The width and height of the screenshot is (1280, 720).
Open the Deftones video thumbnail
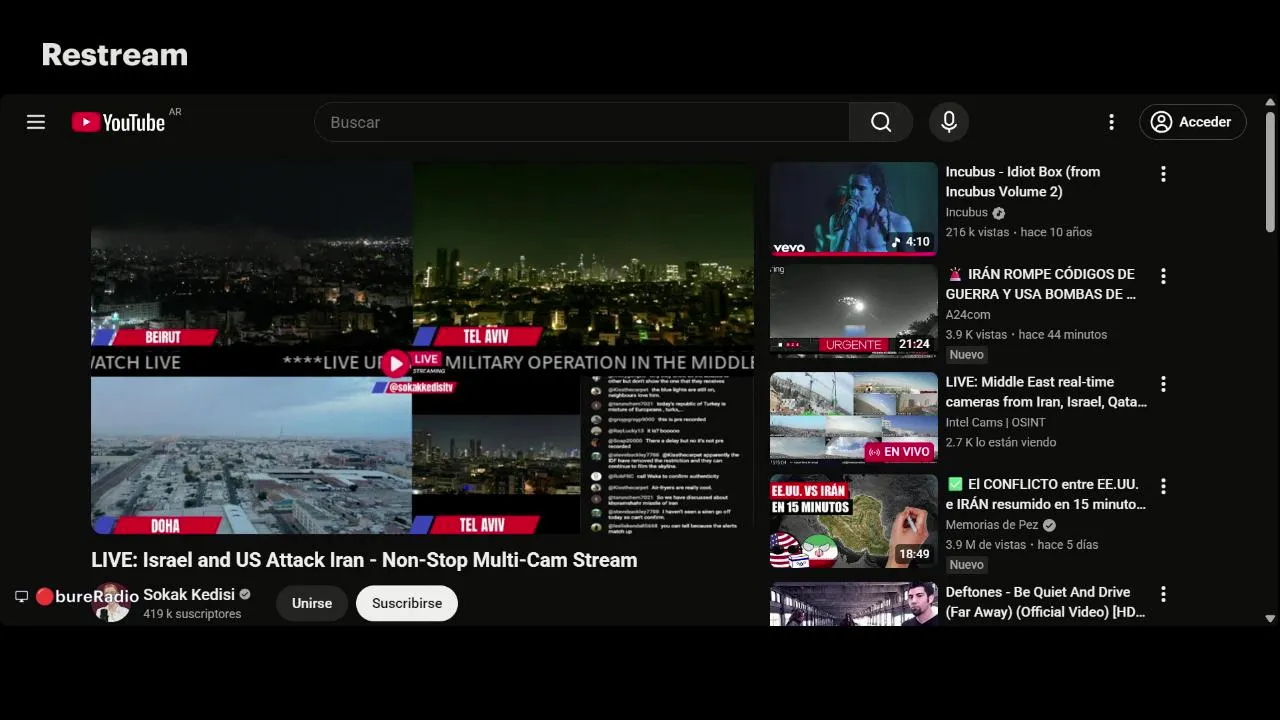(854, 604)
